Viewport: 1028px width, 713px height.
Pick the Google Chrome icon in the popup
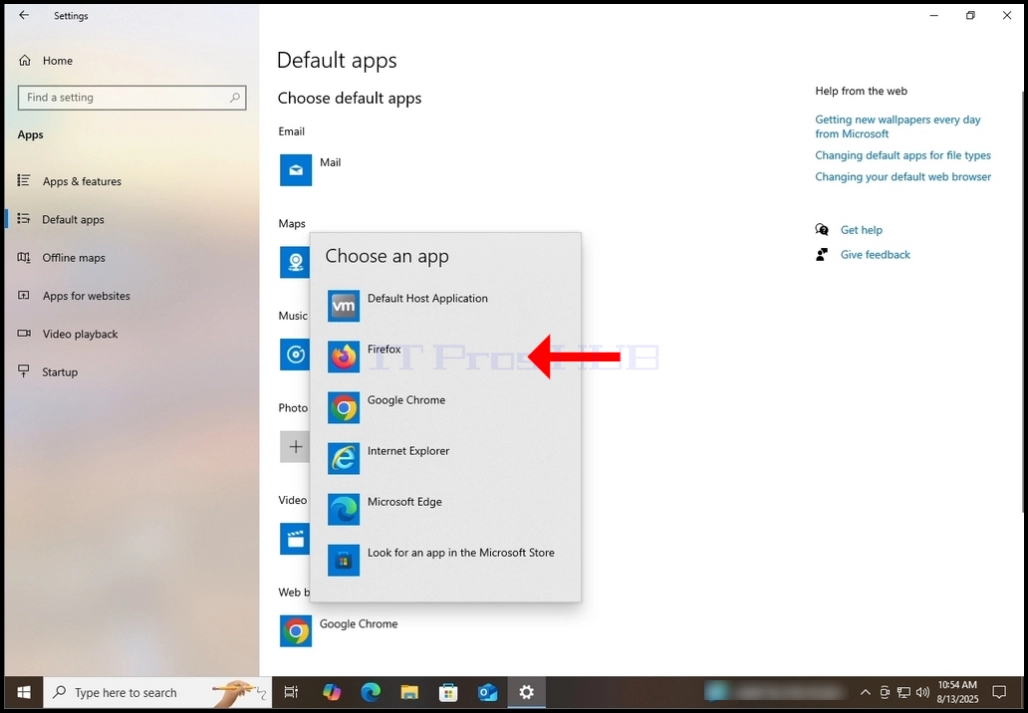344,408
